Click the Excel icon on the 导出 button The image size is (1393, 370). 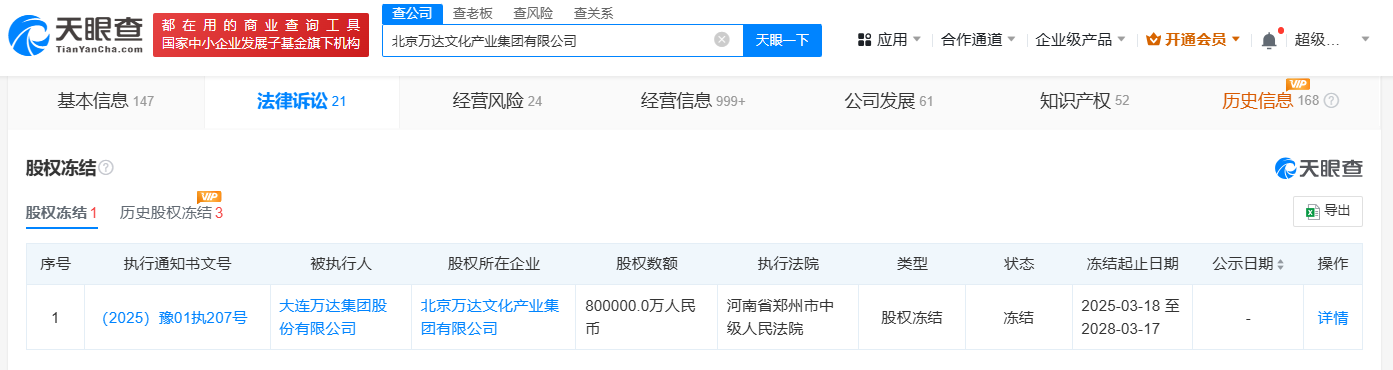(1311, 211)
